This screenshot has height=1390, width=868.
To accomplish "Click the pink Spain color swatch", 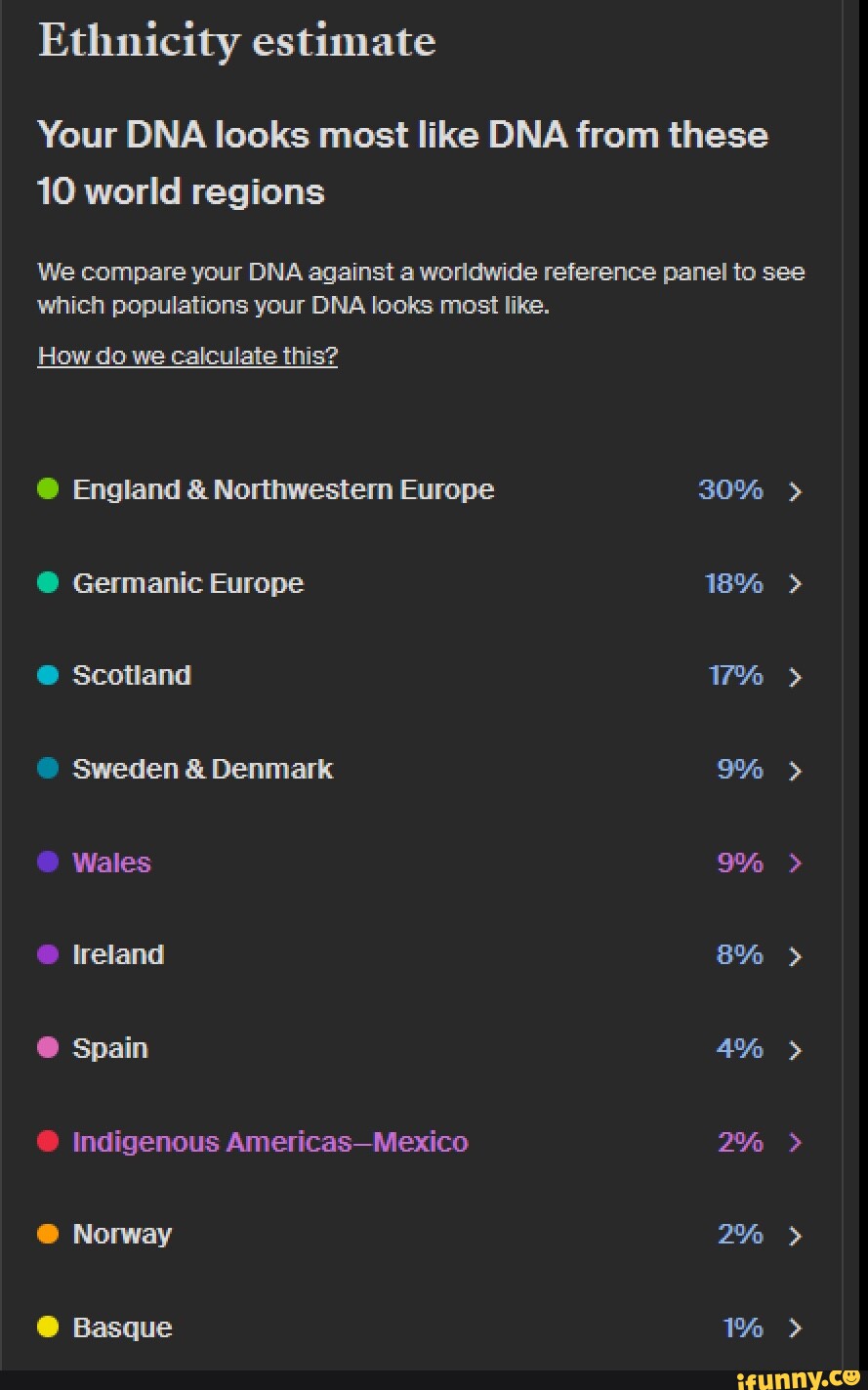I will click(47, 1047).
